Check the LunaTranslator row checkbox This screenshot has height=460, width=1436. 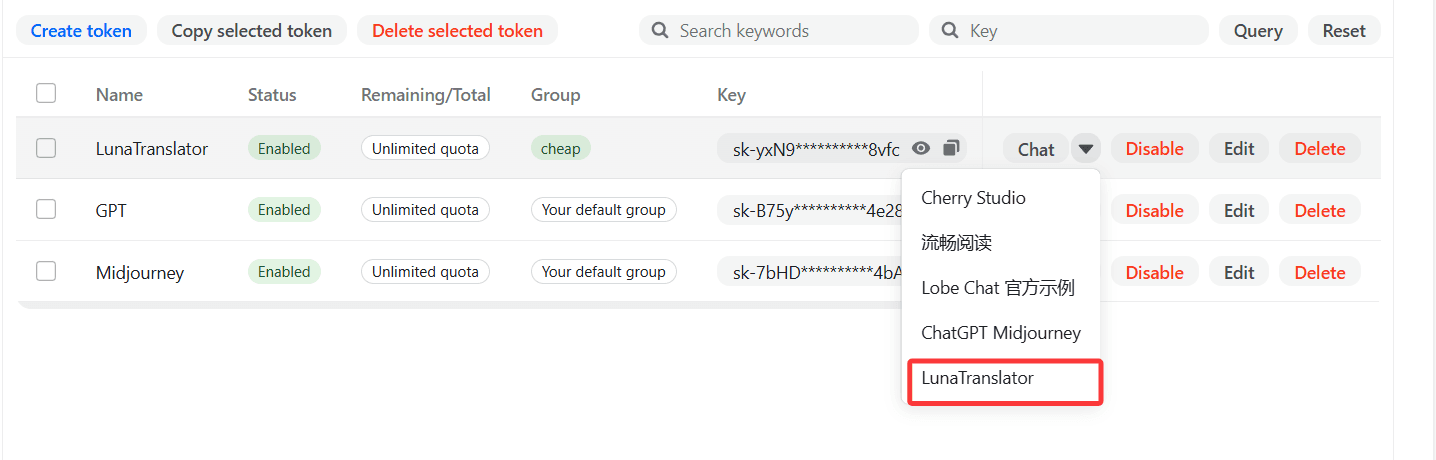pos(46,148)
